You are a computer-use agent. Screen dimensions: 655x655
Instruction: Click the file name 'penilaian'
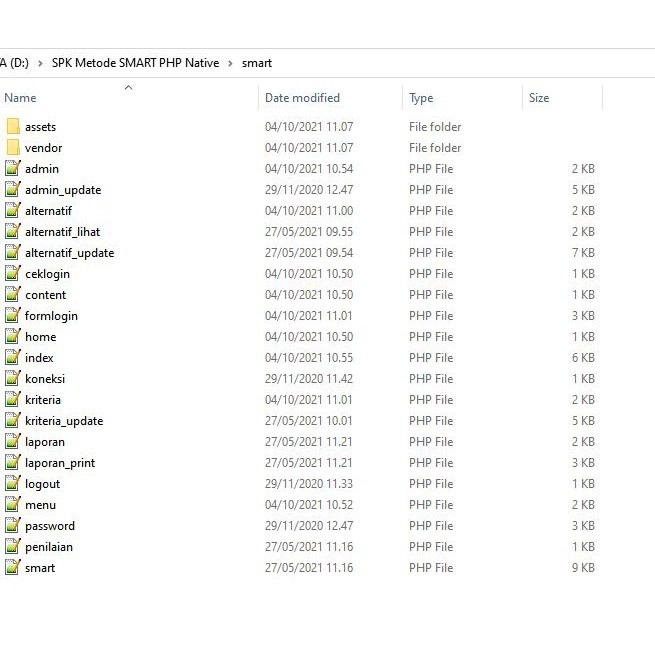pos(49,547)
